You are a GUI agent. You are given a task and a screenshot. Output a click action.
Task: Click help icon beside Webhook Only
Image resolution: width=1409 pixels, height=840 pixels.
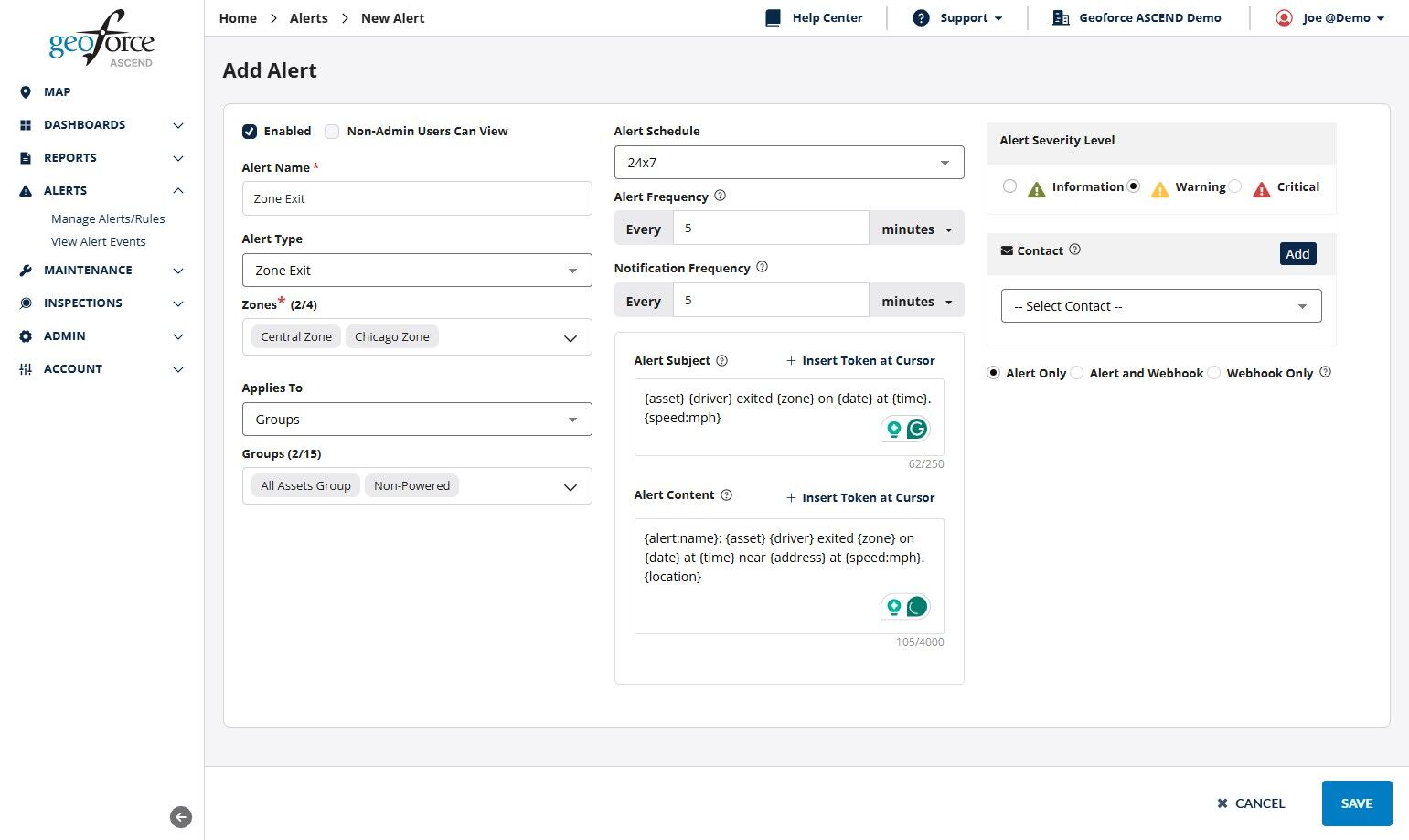pos(1326,372)
